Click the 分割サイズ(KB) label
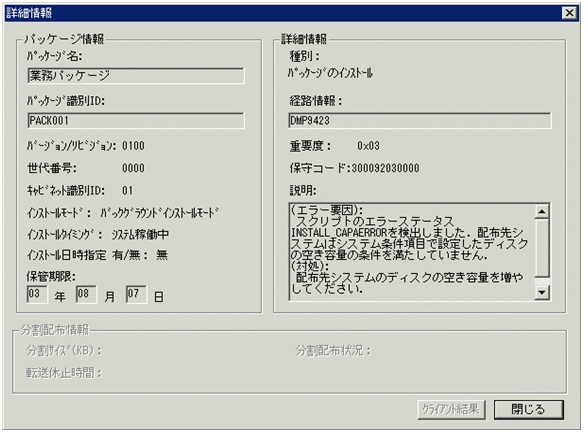Screen dimensions: 585x433 pos(64,351)
